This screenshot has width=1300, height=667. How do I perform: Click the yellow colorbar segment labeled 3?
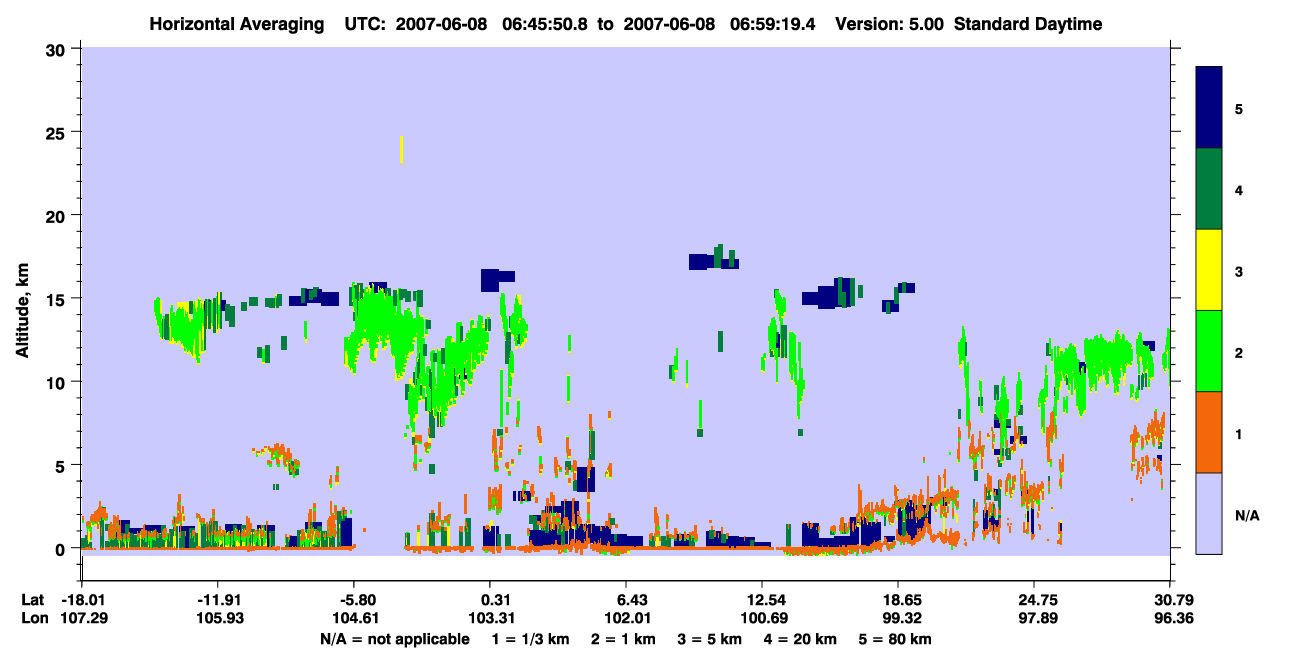point(1209,270)
